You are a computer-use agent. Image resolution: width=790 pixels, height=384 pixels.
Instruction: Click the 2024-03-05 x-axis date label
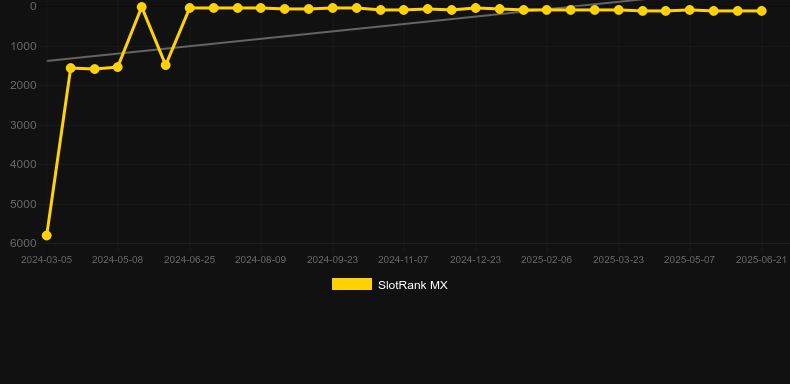point(46,260)
